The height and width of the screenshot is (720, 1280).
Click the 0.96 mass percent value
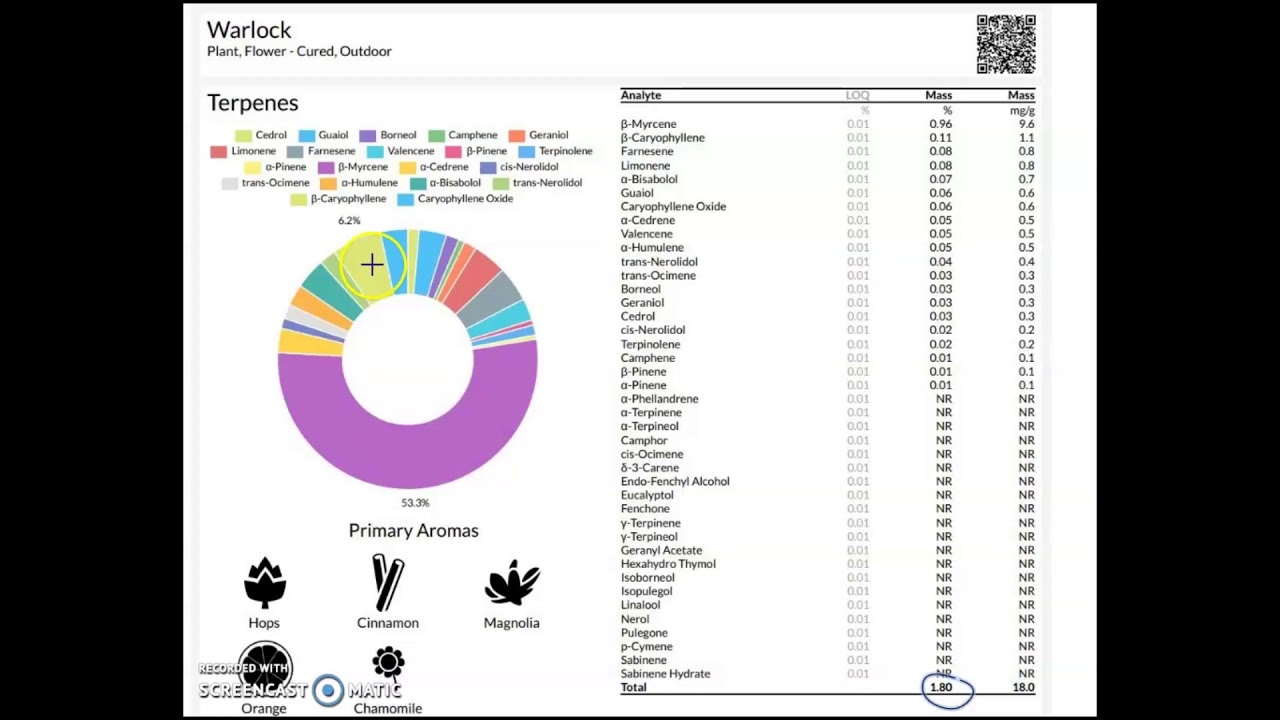[x=941, y=124]
